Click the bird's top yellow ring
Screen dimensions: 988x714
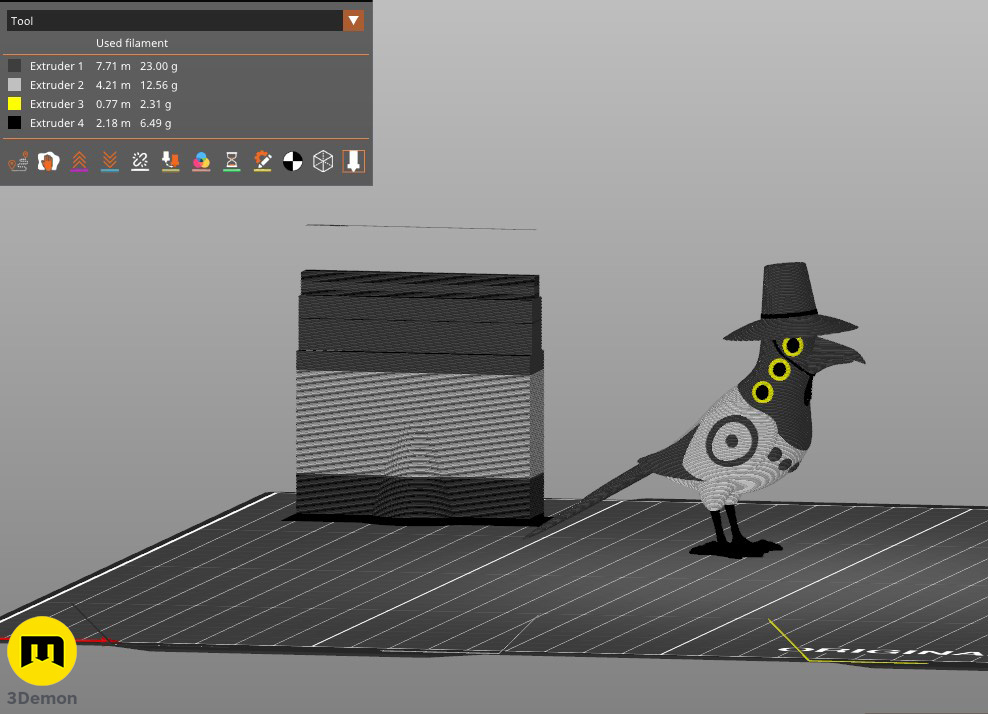(x=793, y=346)
